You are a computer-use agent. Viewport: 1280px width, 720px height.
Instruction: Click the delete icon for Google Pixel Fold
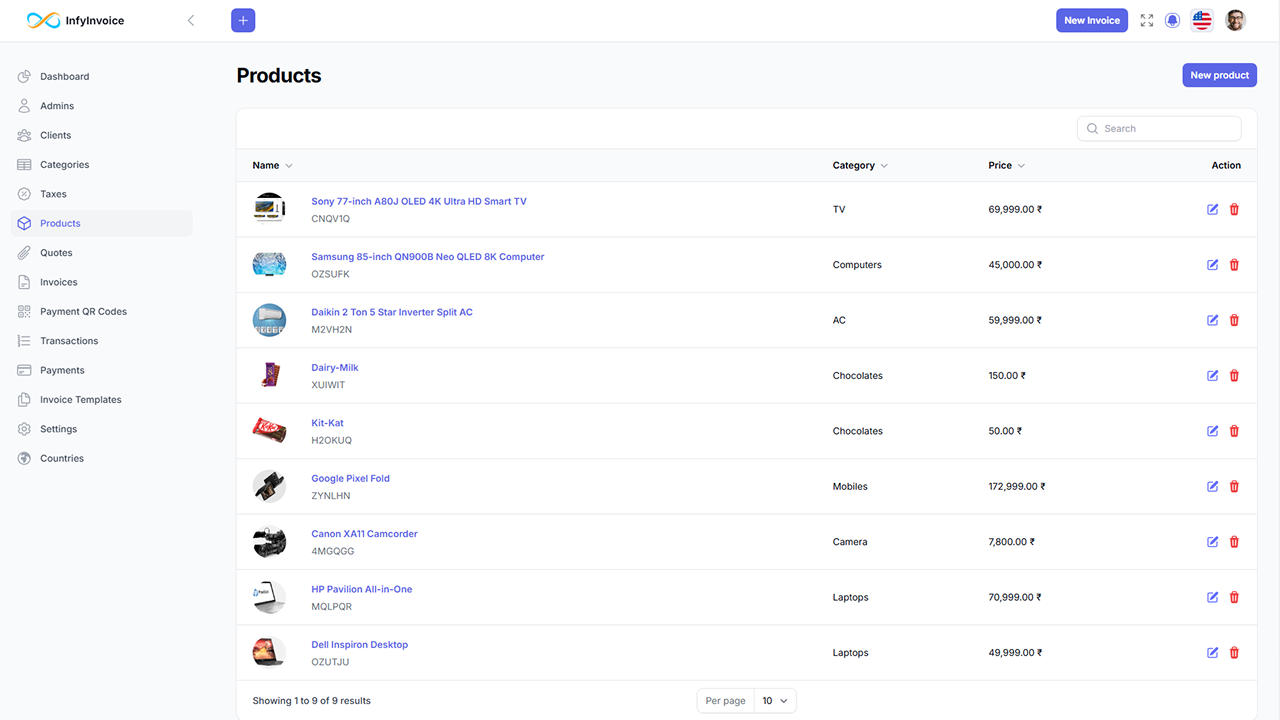[x=1234, y=486]
